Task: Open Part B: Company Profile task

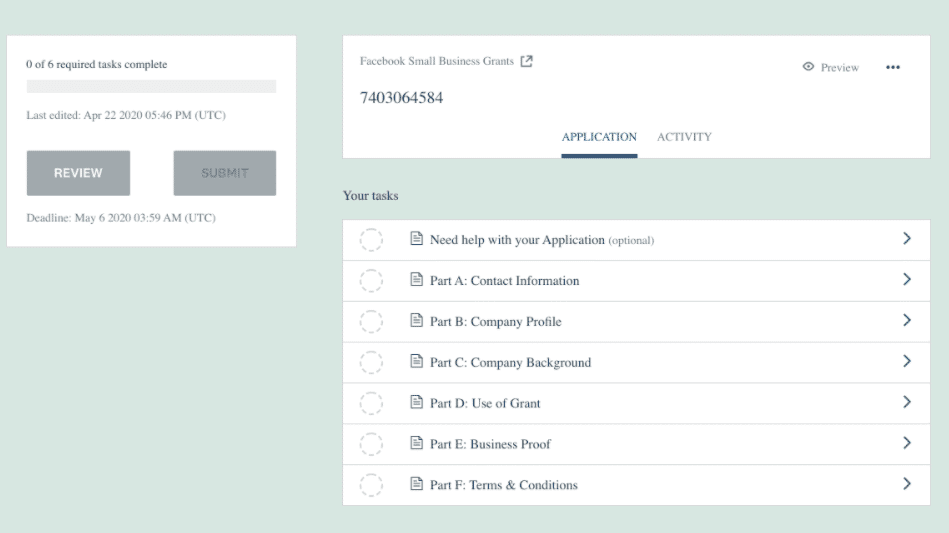Action: coord(636,322)
